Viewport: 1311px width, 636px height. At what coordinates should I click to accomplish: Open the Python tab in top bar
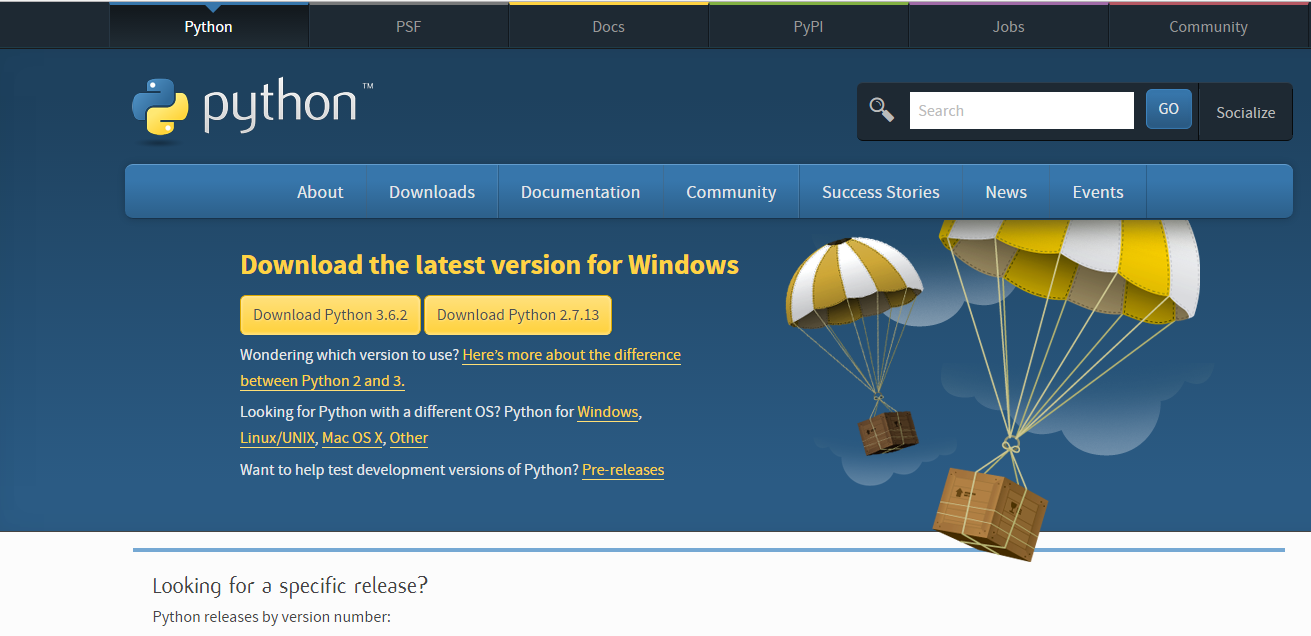point(209,27)
